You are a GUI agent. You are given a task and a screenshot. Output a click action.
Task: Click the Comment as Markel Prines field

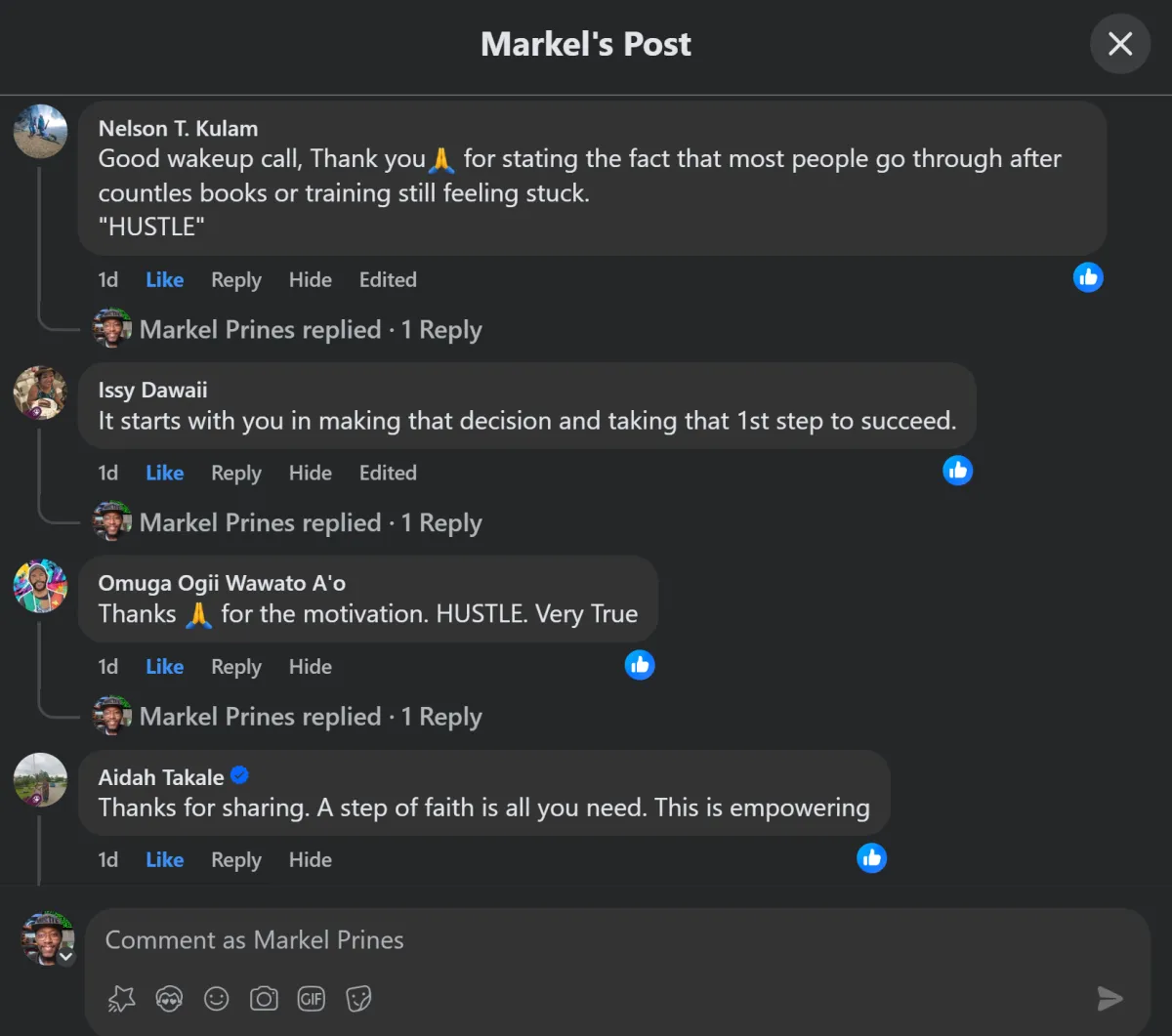coord(617,940)
